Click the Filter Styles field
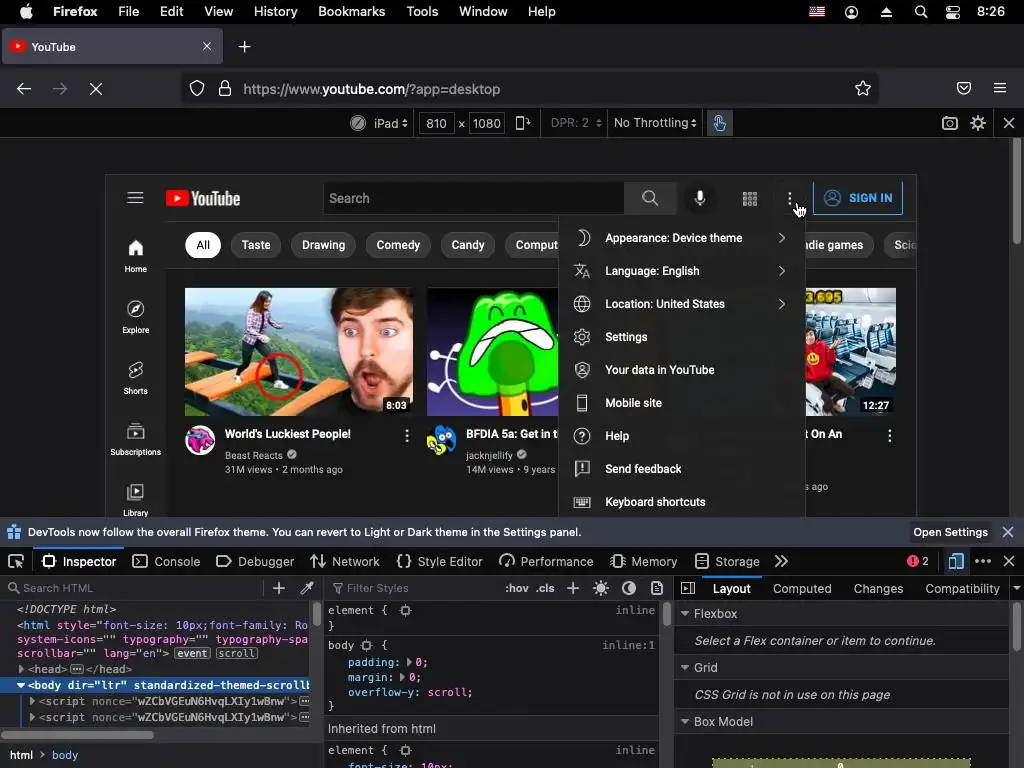This screenshot has height=768, width=1024. (x=415, y=588)
